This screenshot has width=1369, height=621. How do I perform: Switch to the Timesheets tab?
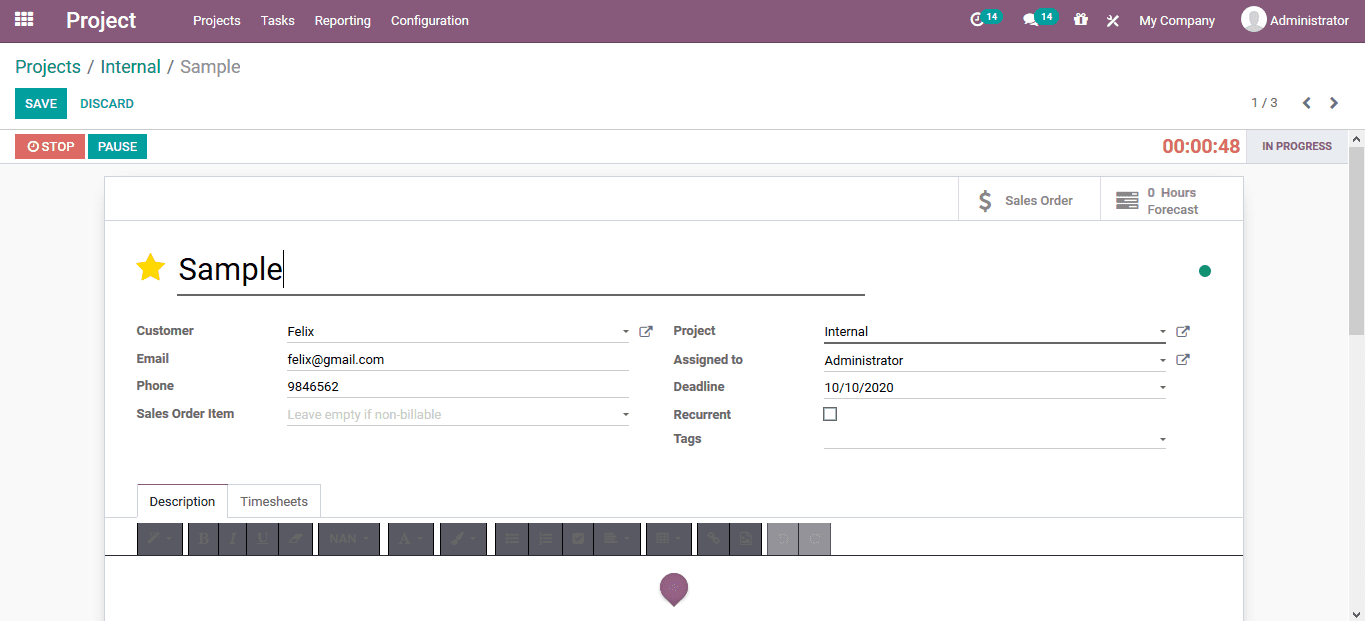[274, 500]
